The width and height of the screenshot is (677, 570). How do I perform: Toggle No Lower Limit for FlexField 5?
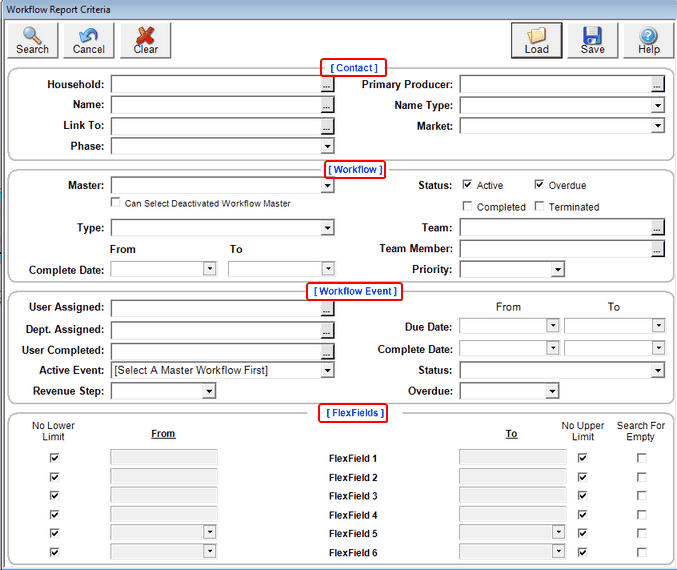tap(54, 533)
